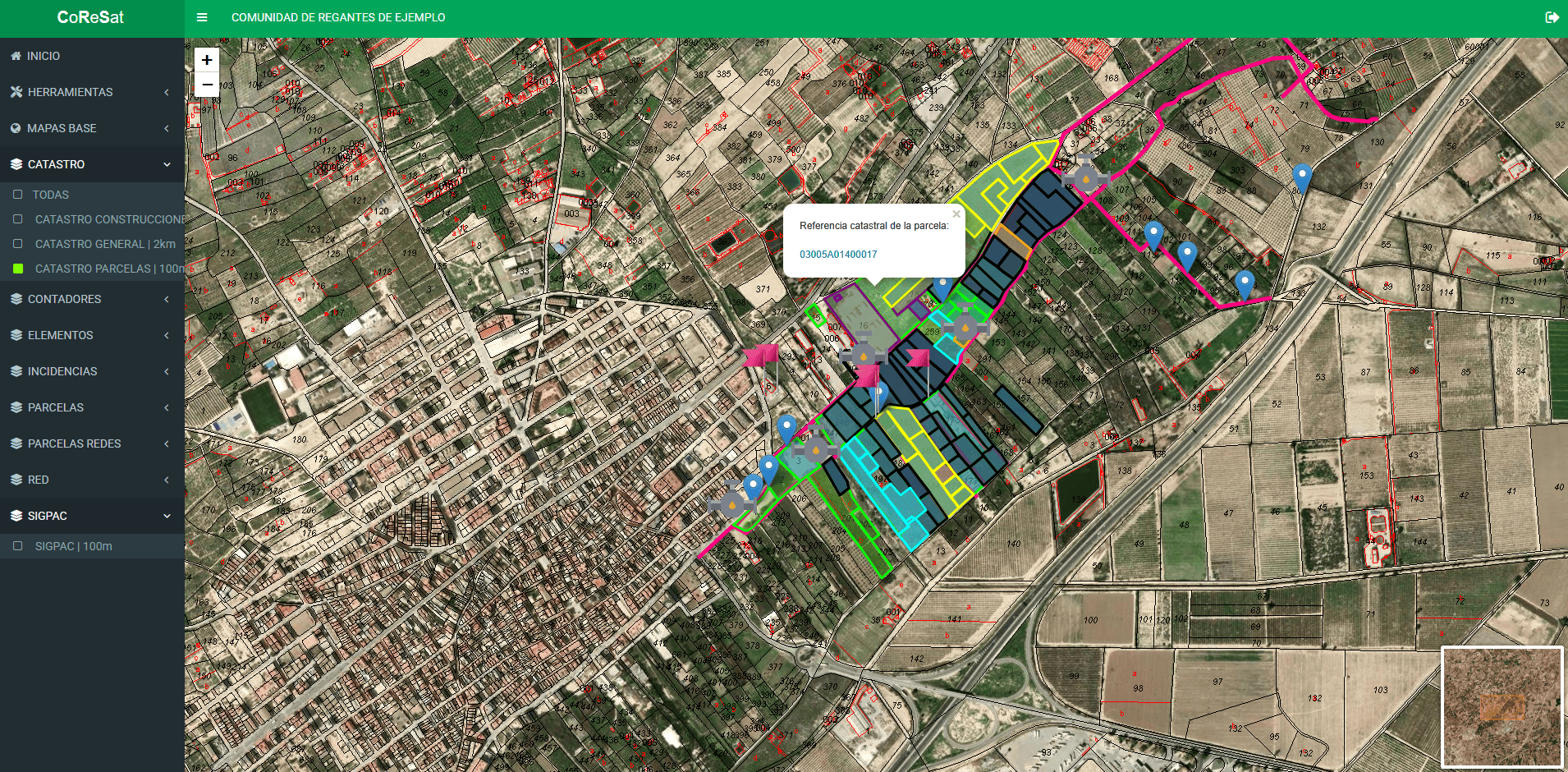The width and height of the screenshot is (1568, 772).
Task: Click the Incidencias layers icon
Action: 16,371
